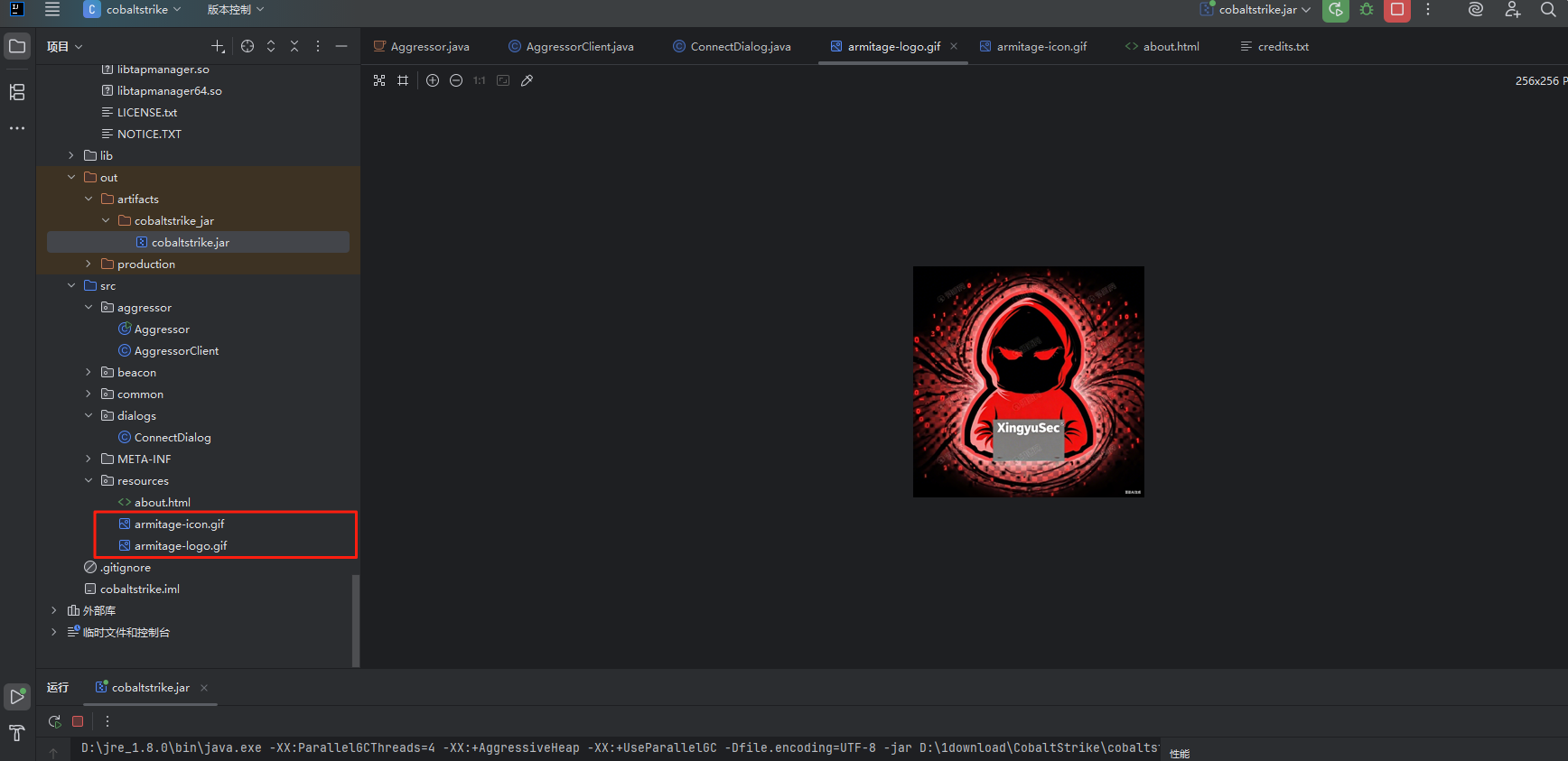Collapse the artifacts folder
The height and width of the screenshot is (761, 1568).
click(89, 199)
